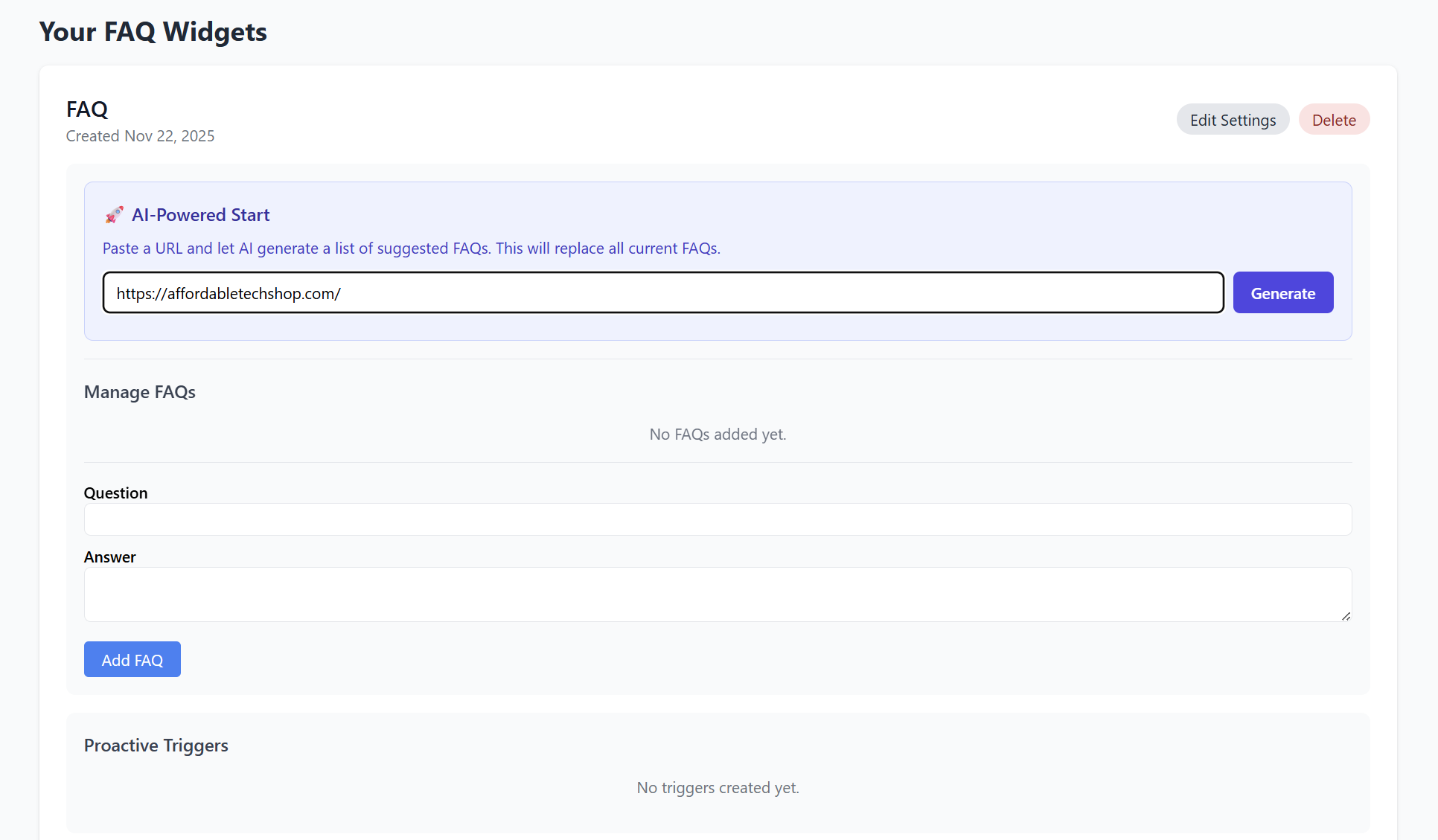Delete the FAQ widget
This screenshot has width=1438, height=840.
(1334, 119)
